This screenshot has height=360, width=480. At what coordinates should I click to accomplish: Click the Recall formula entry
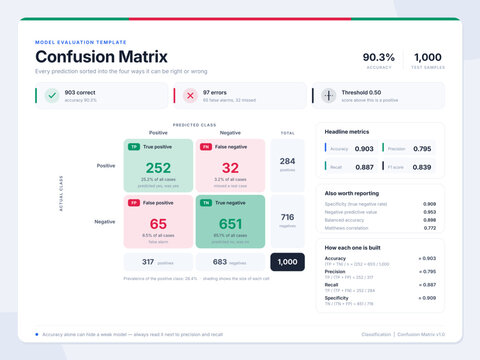[x=380, y=287]
